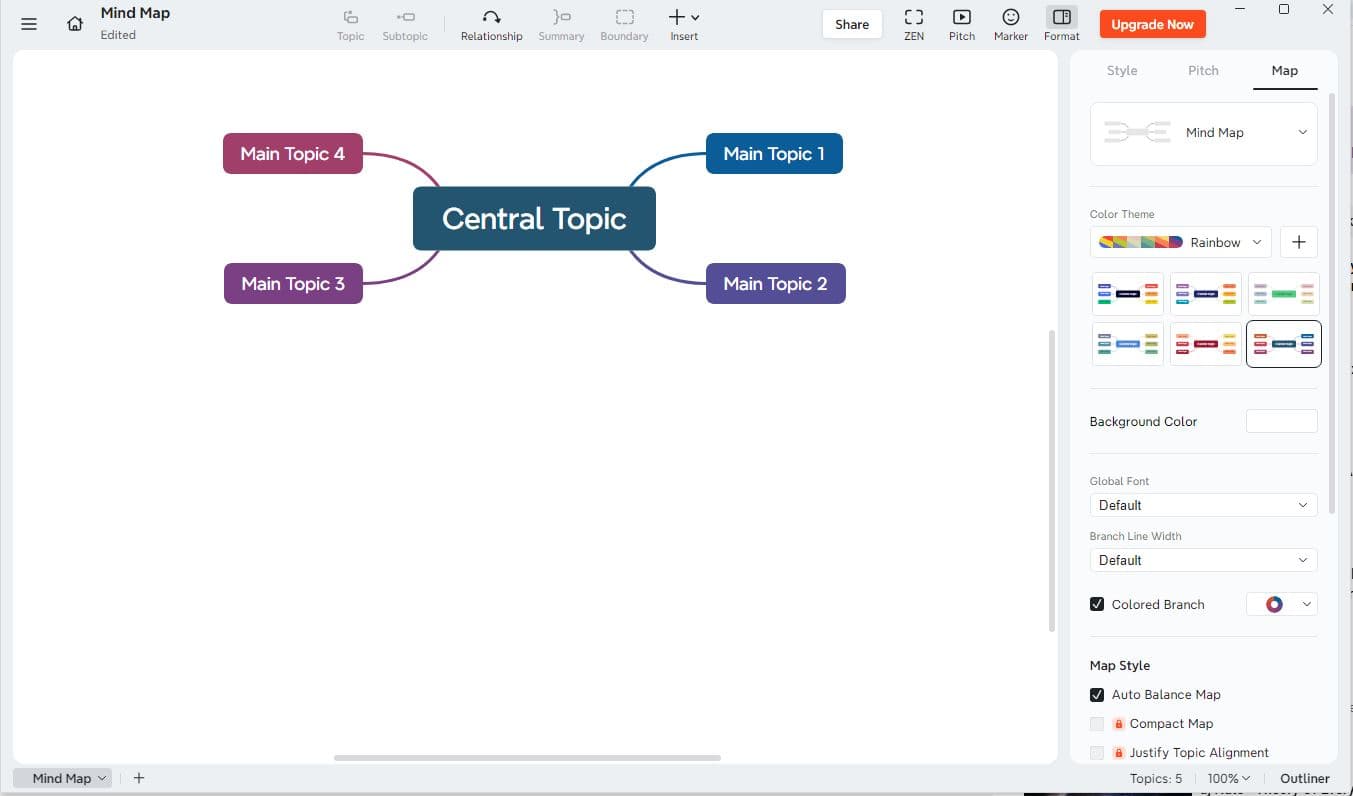Open the Branch Line Width dropdown

[1203, 560]
